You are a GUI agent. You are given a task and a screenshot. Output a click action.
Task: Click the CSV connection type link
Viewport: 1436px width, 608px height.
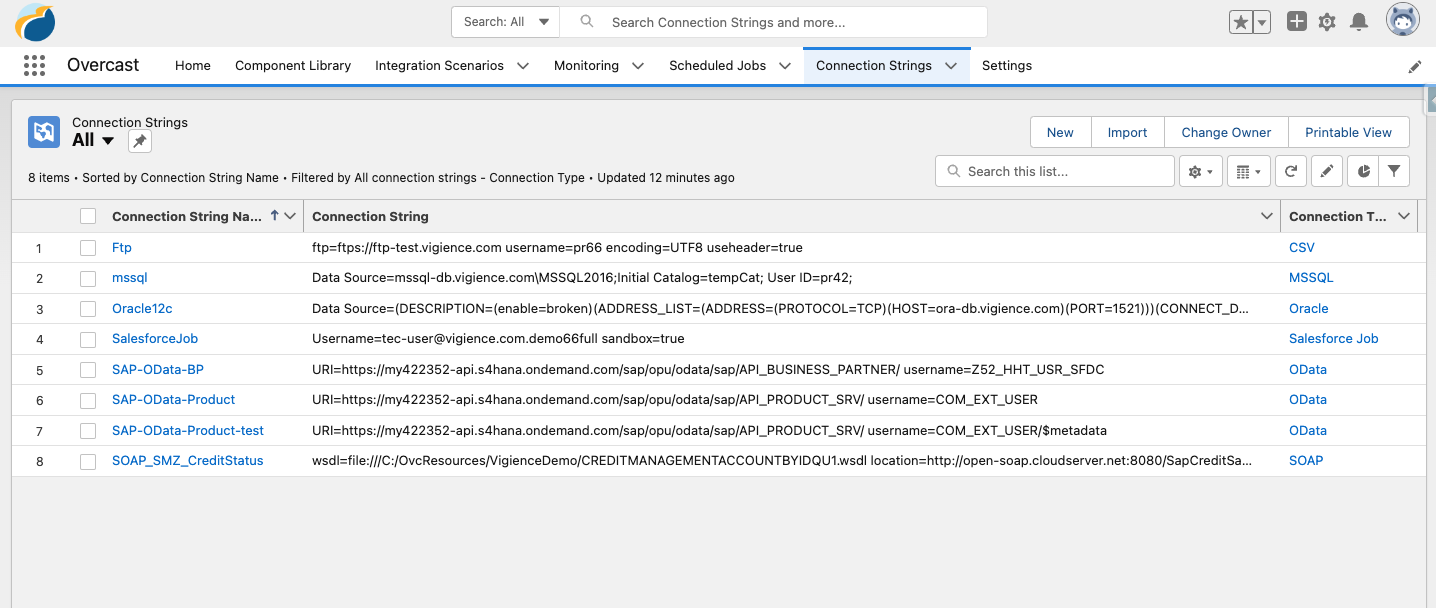(1302, 247)
